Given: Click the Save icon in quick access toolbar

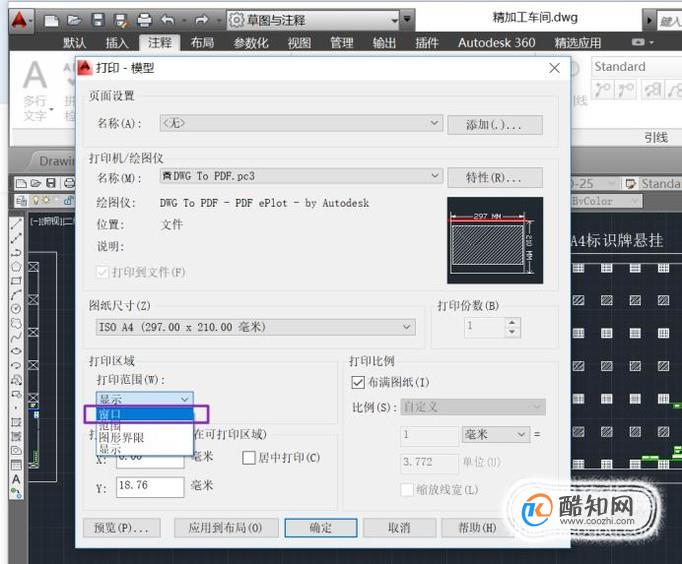Looking at the screenshot, I should click(x=98, y=20).
